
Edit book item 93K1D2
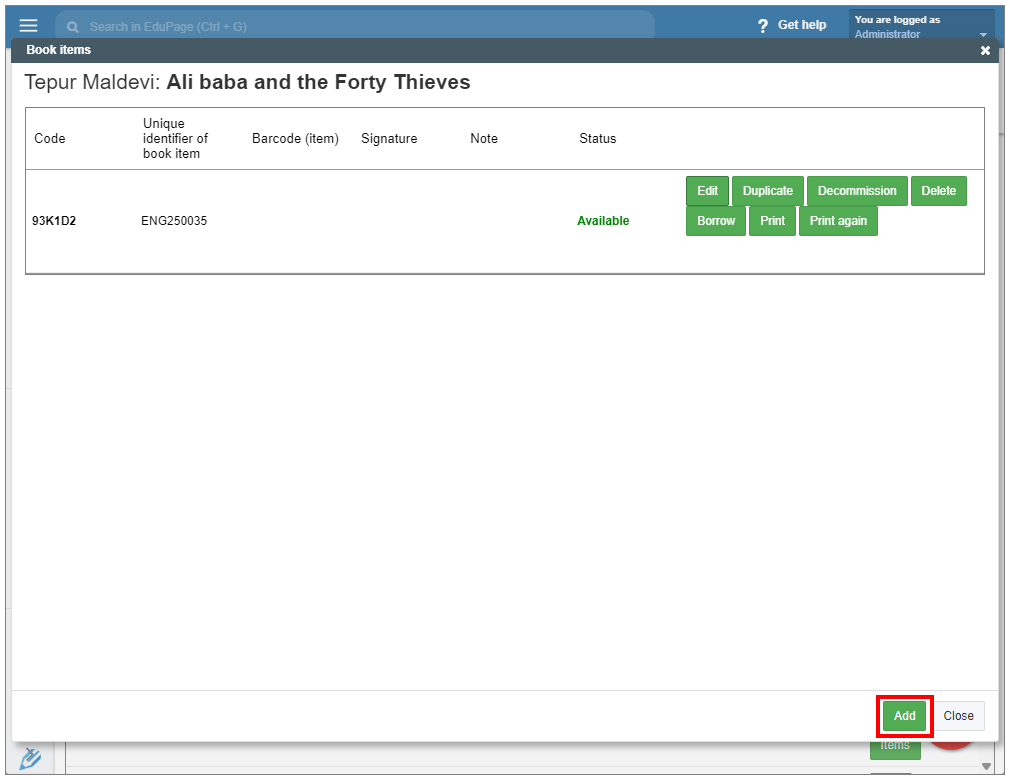tap(707, 191)
